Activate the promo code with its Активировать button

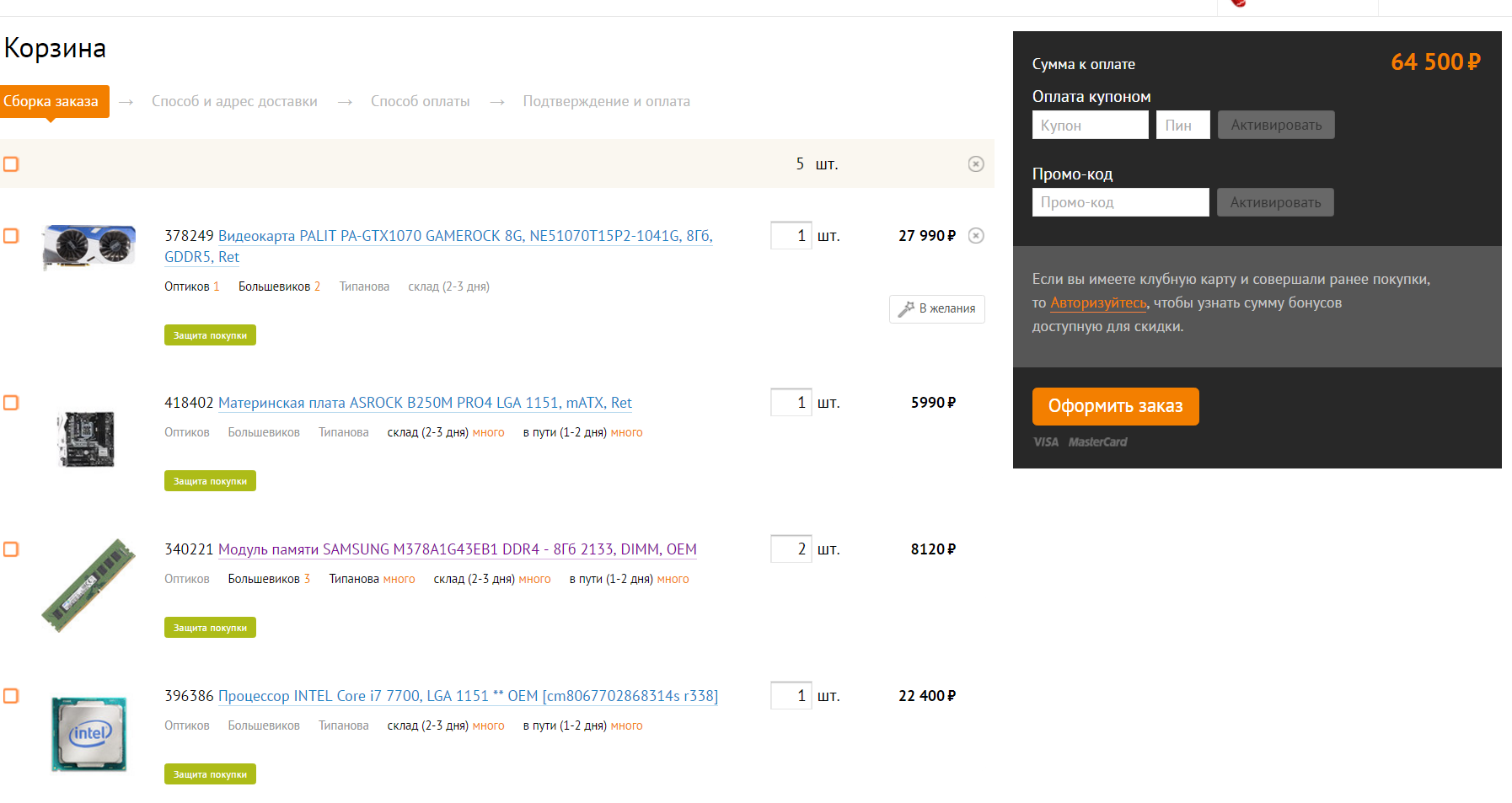1275,202
